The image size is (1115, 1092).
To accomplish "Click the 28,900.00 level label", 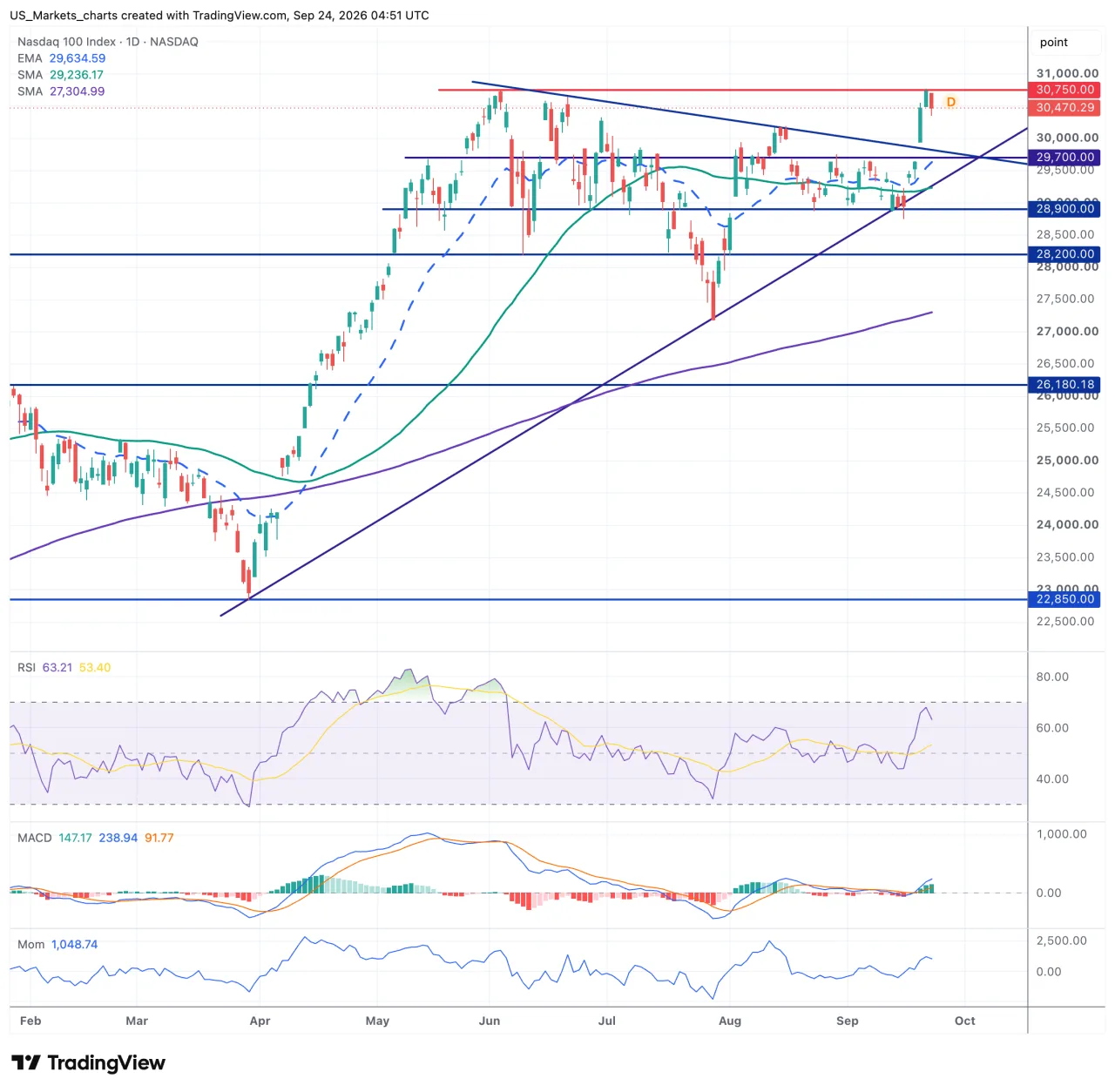I will pos(1064,209).
